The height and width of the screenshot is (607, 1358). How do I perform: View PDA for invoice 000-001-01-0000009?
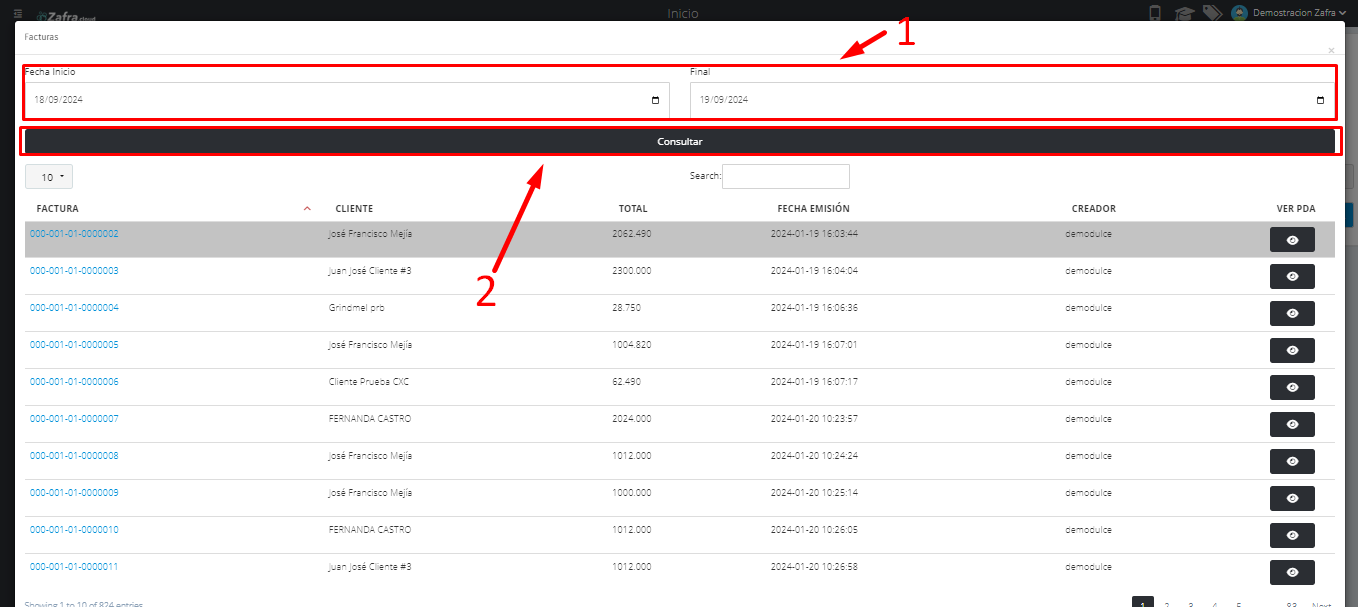point(1292,499)
